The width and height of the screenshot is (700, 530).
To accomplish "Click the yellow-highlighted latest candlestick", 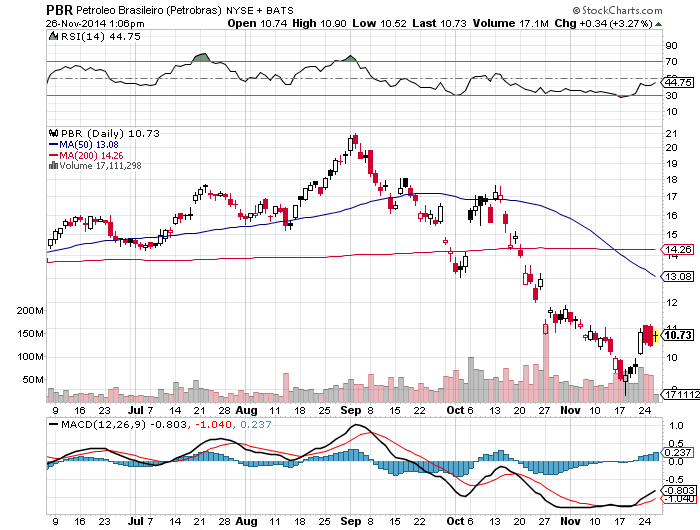I will [x=656, y=336].
